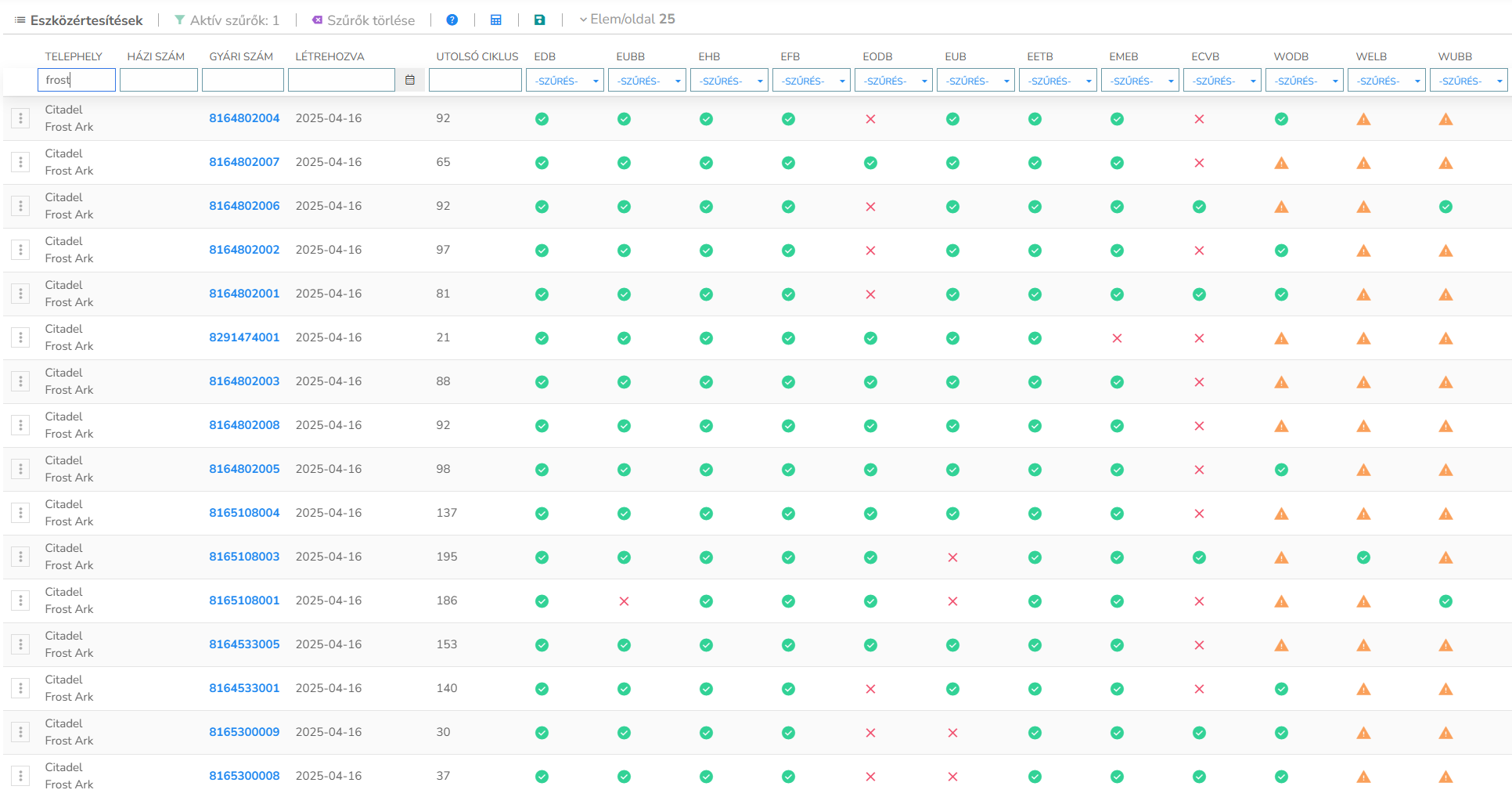Image resolution: width=1512 pixels, height=797 pixels.
Task: Click the filter icon next to Aktív szűrők
Action: 178,20
